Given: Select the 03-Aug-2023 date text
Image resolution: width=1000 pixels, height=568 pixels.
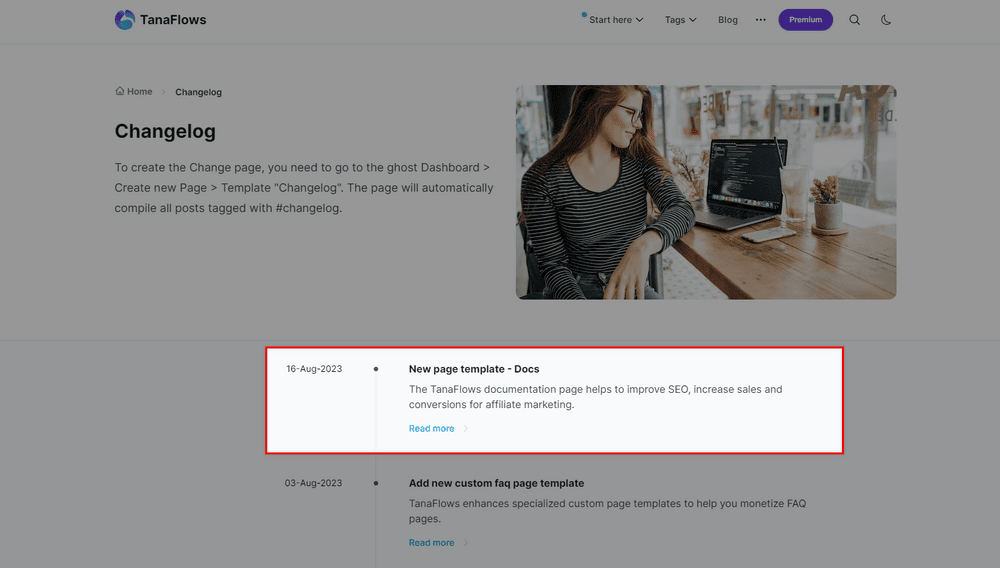Looking at the screenshot, I should [313, 483].
